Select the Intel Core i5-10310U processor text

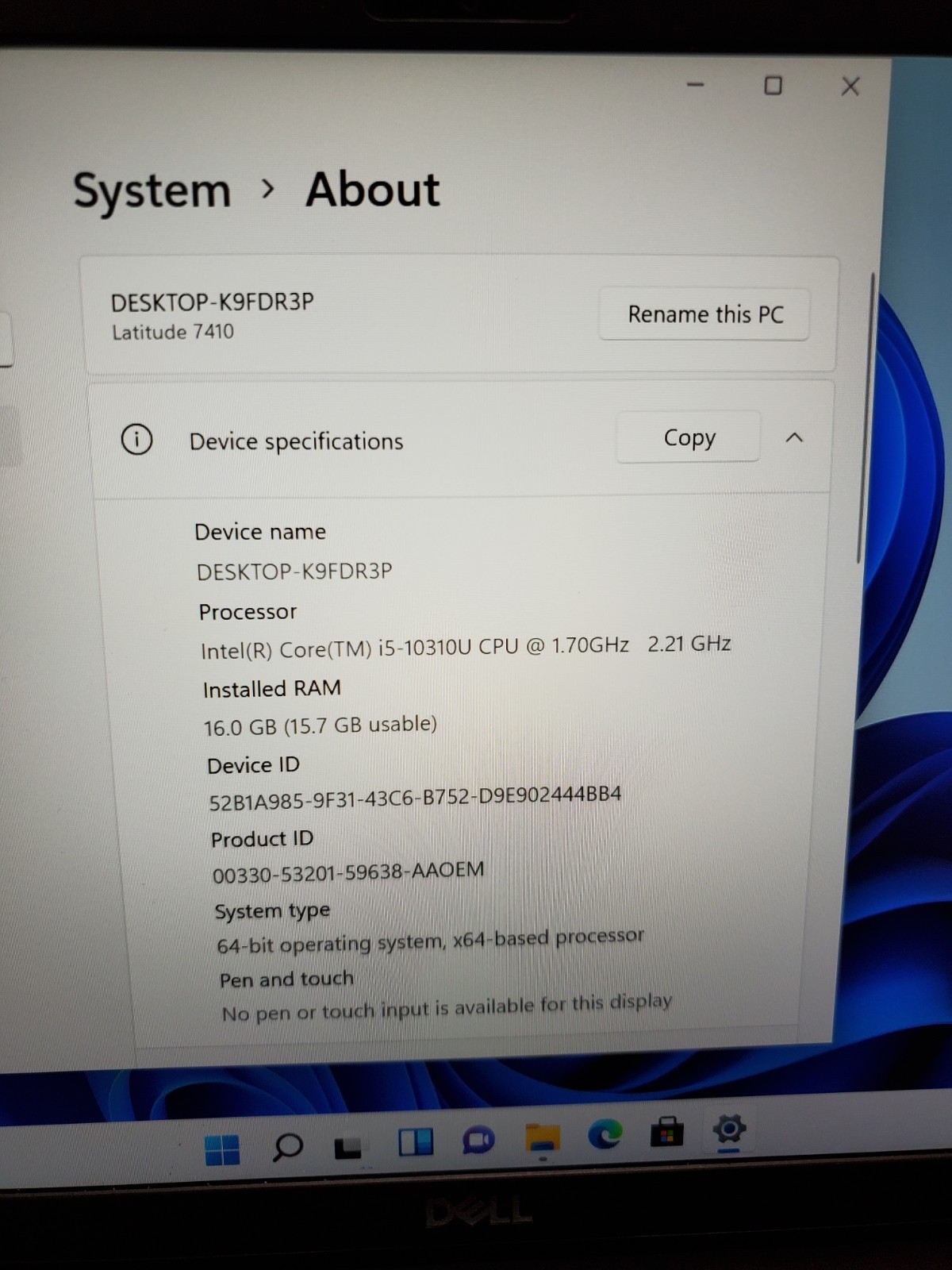[x=466, y=647]
